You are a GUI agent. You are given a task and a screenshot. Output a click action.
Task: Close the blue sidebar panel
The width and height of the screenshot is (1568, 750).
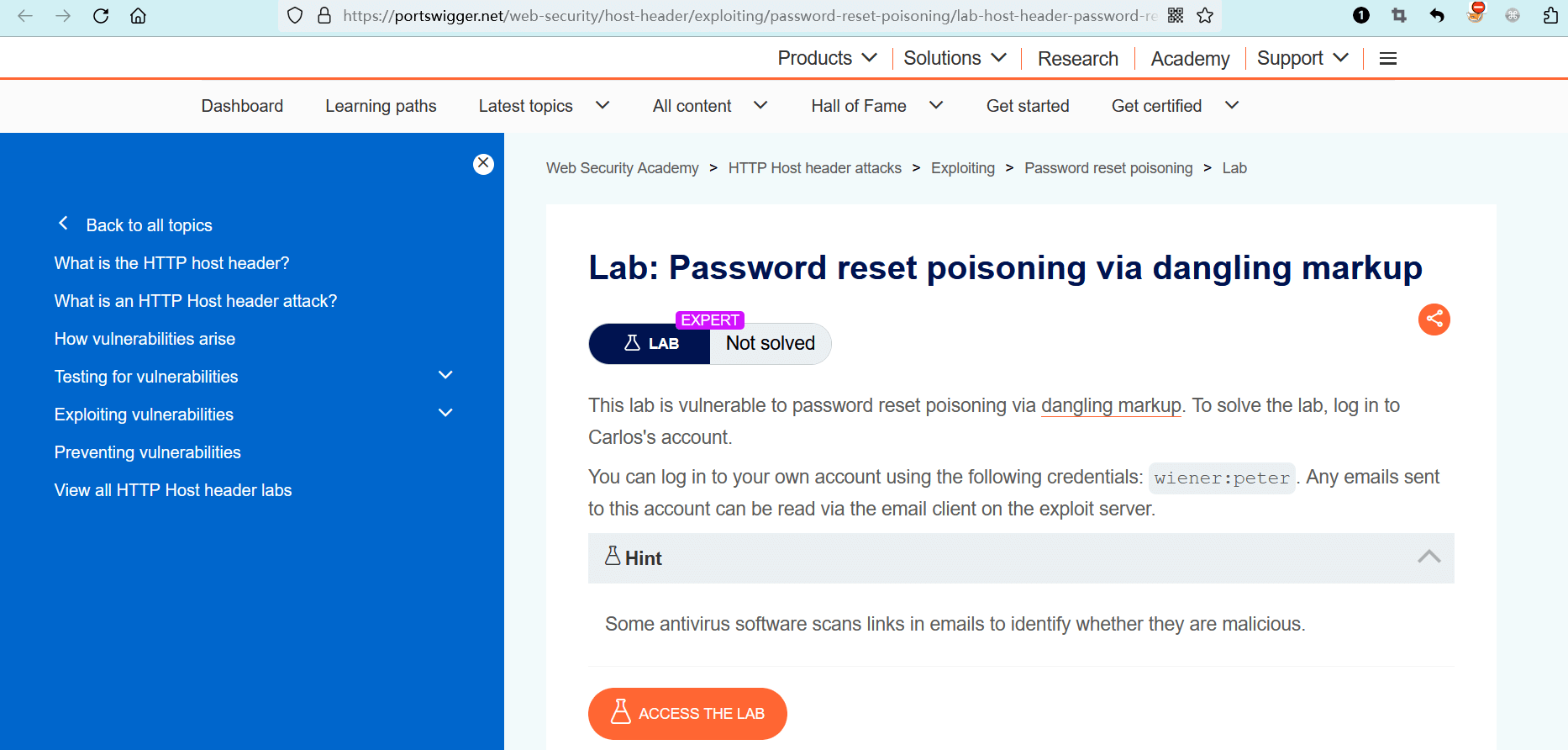pos(483,164)
